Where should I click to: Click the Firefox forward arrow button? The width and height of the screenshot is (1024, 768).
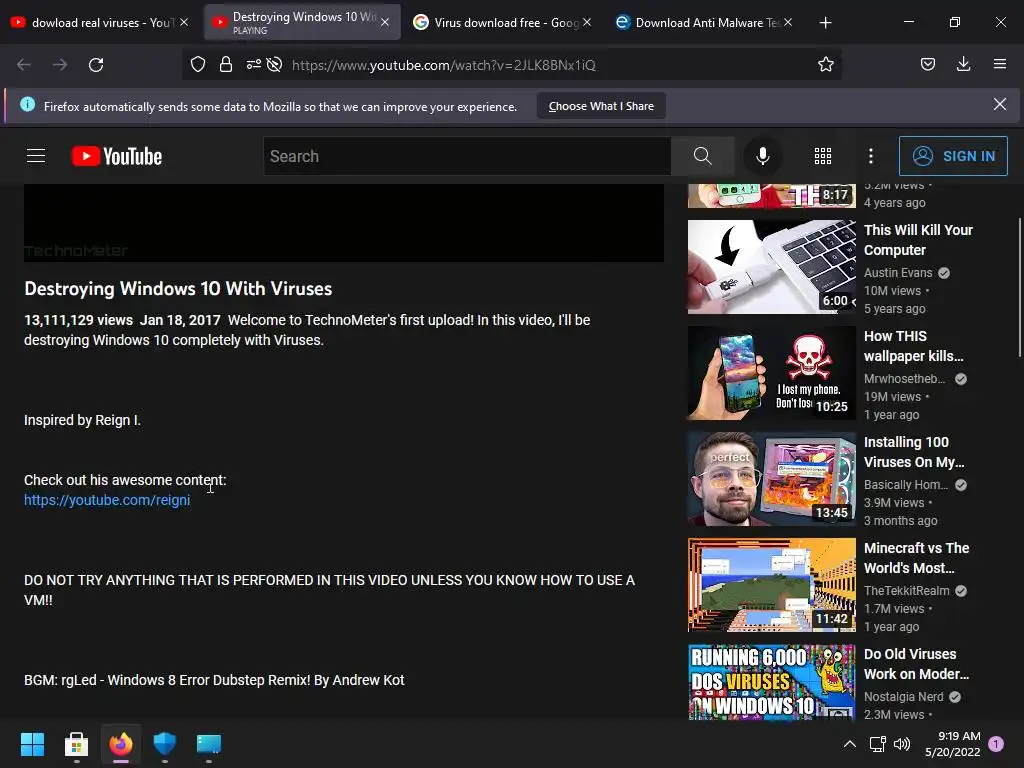point(60,65)
